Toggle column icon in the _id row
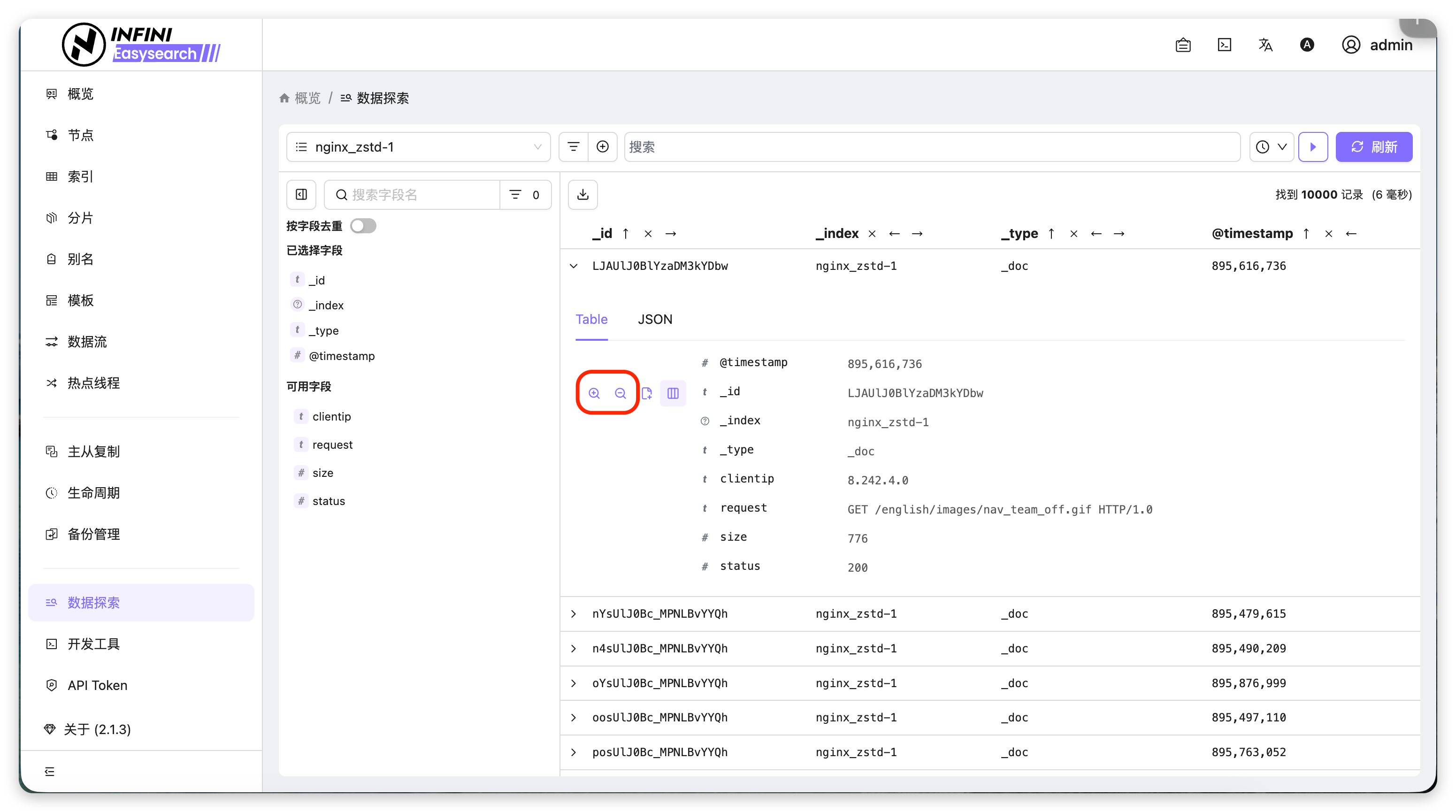The width and height of the screenshot is (1456, 812). pos(673,393)
